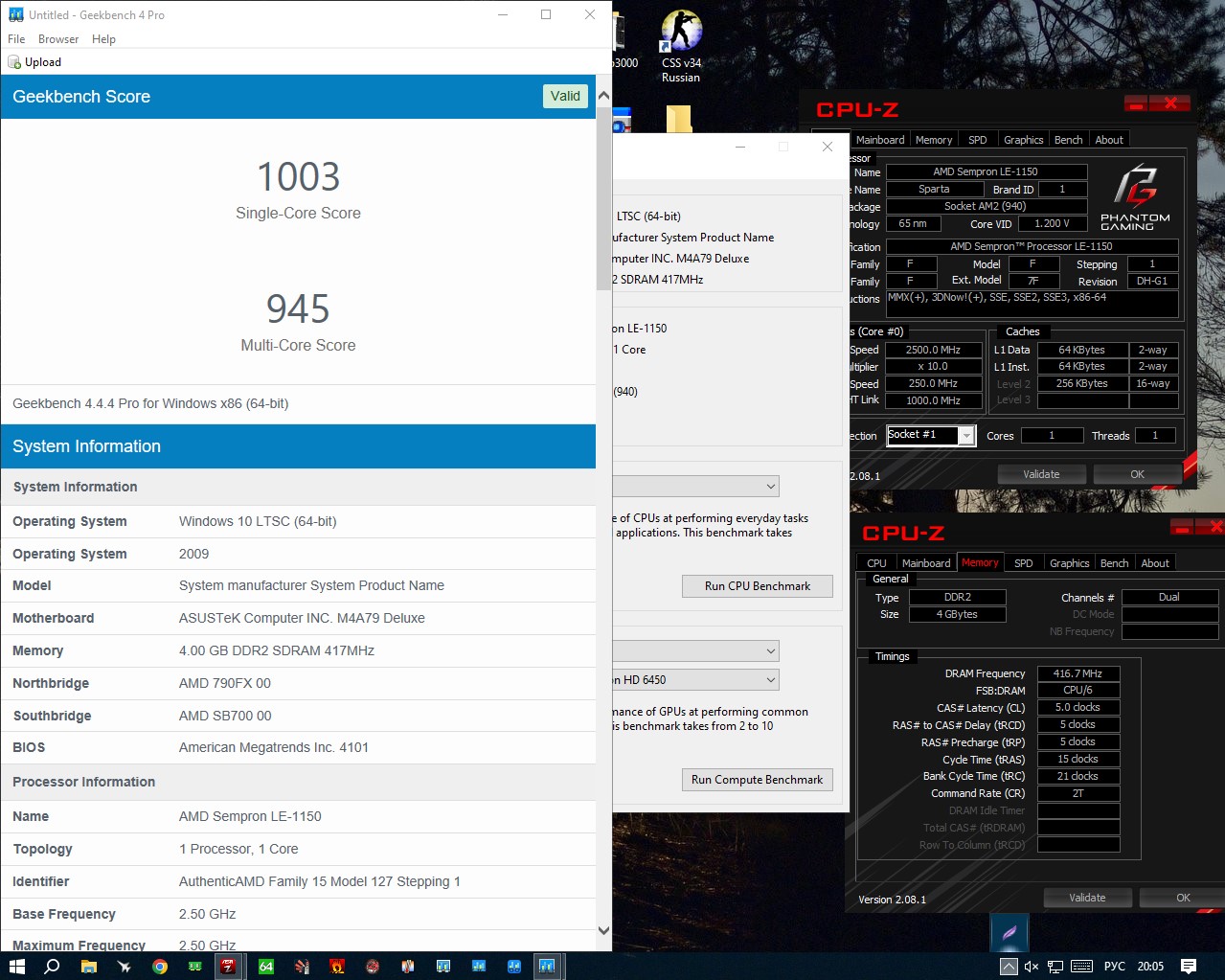
Task: Open About tab in top CPU-Z window
Action: tap(1109, 140)
